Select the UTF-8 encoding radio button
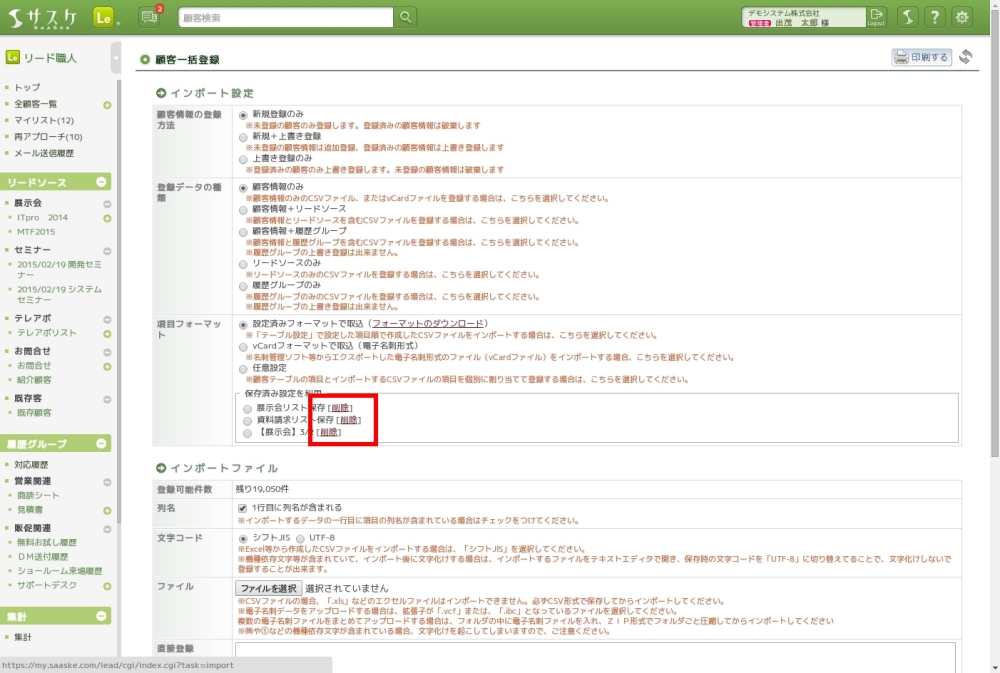1000x673 pixels. tap(300, 538)
